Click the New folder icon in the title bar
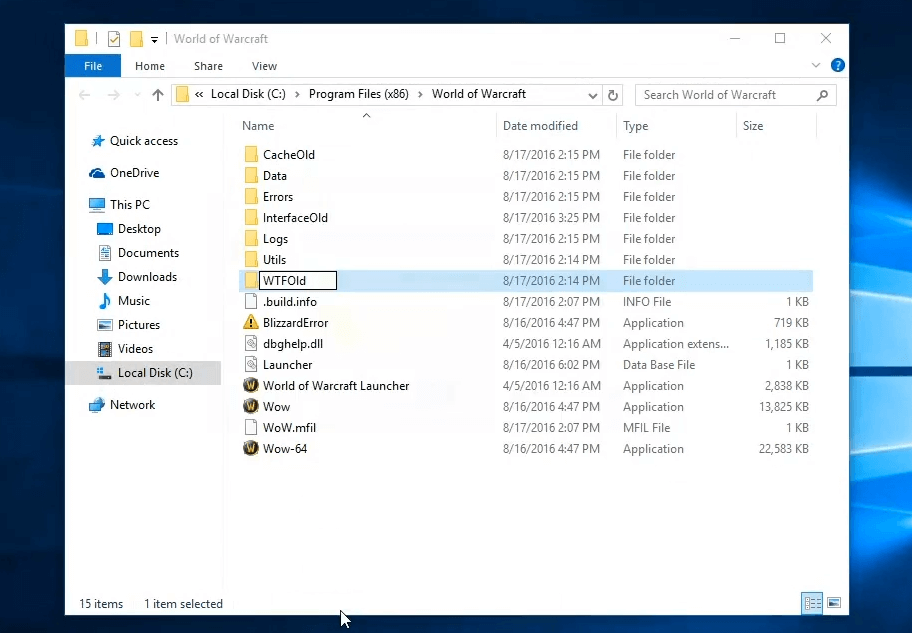This screenshot has width=912, height=633. 136,39
